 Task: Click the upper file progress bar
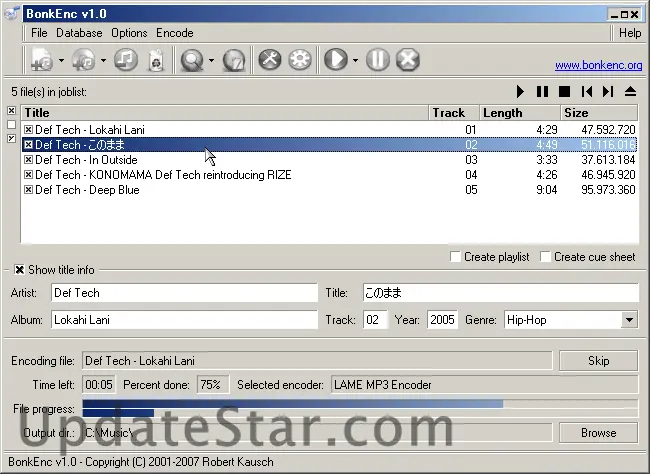point(360,404)
